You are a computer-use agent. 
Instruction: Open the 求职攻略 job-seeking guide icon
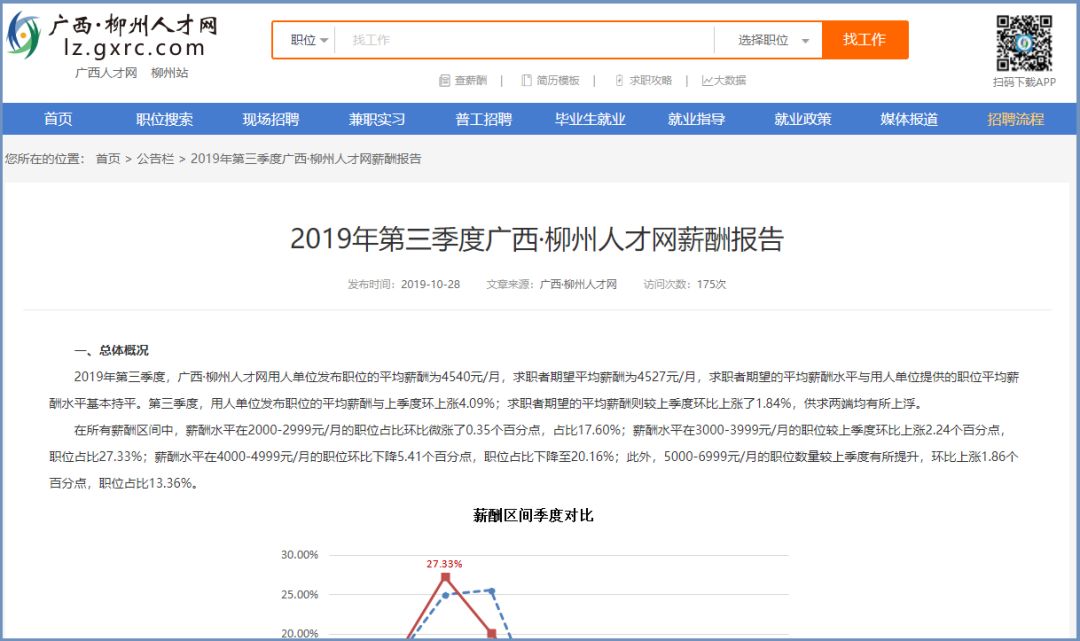pyautogui.click(x=619, y=78)
